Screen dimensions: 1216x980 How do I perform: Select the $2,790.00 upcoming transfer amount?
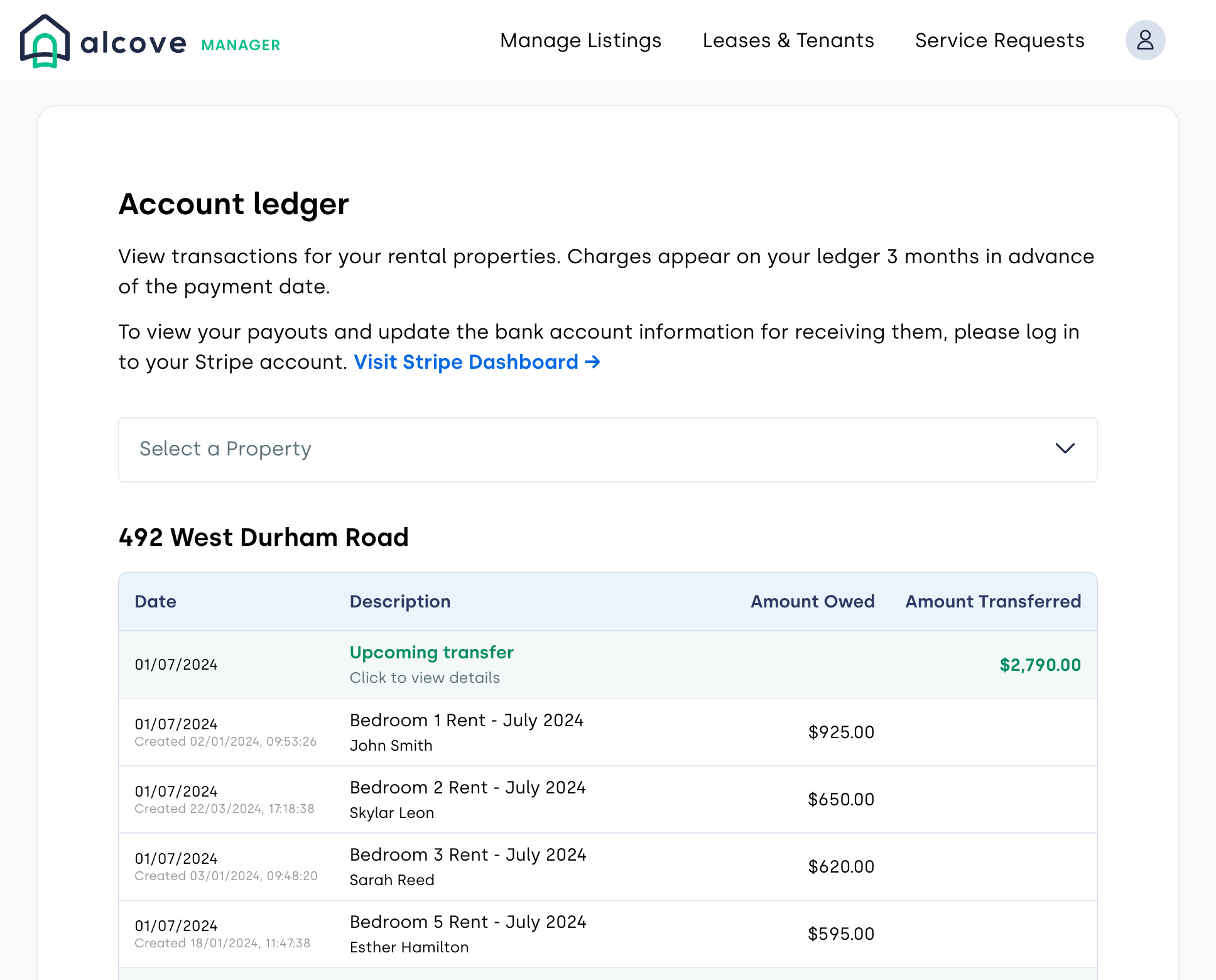click(x=1040, y=665)
